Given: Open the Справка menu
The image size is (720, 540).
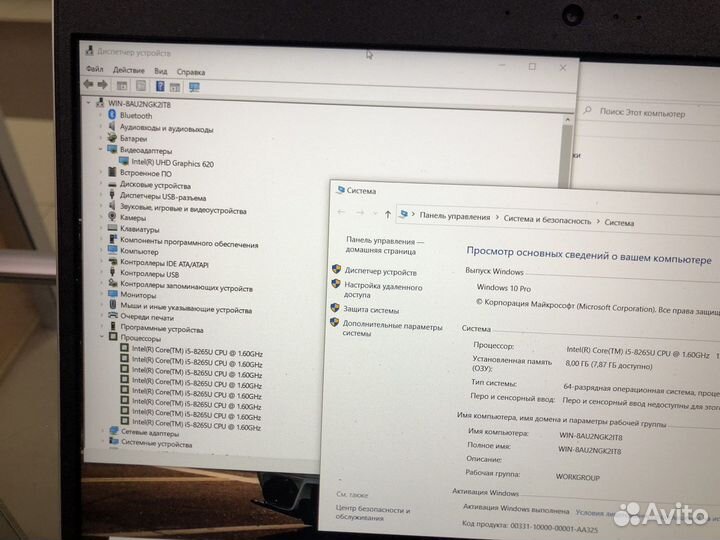Looking at the screenshot, I should [x=191, y=72].
